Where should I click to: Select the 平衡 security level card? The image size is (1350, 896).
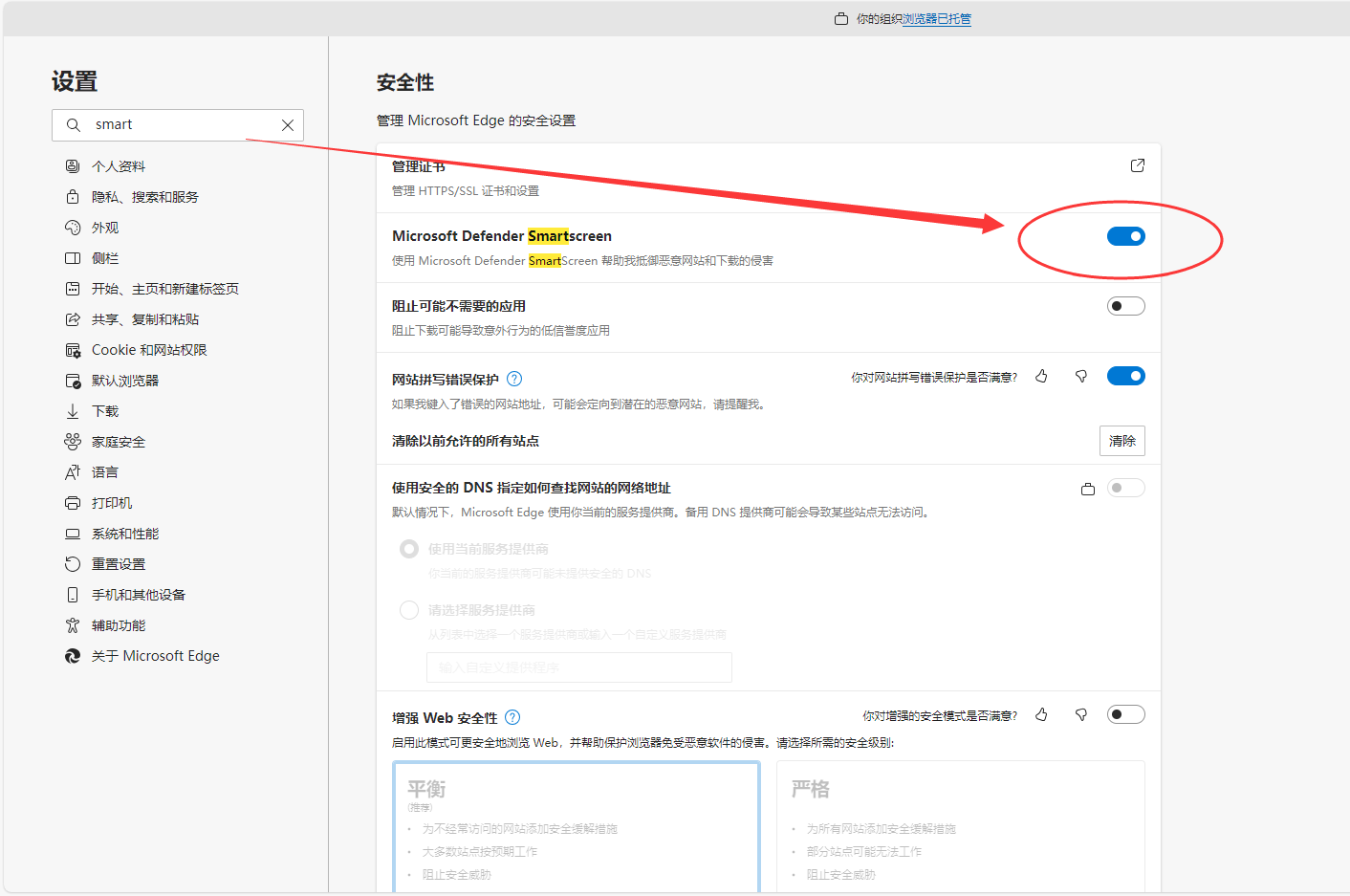(x=577, y=828)
